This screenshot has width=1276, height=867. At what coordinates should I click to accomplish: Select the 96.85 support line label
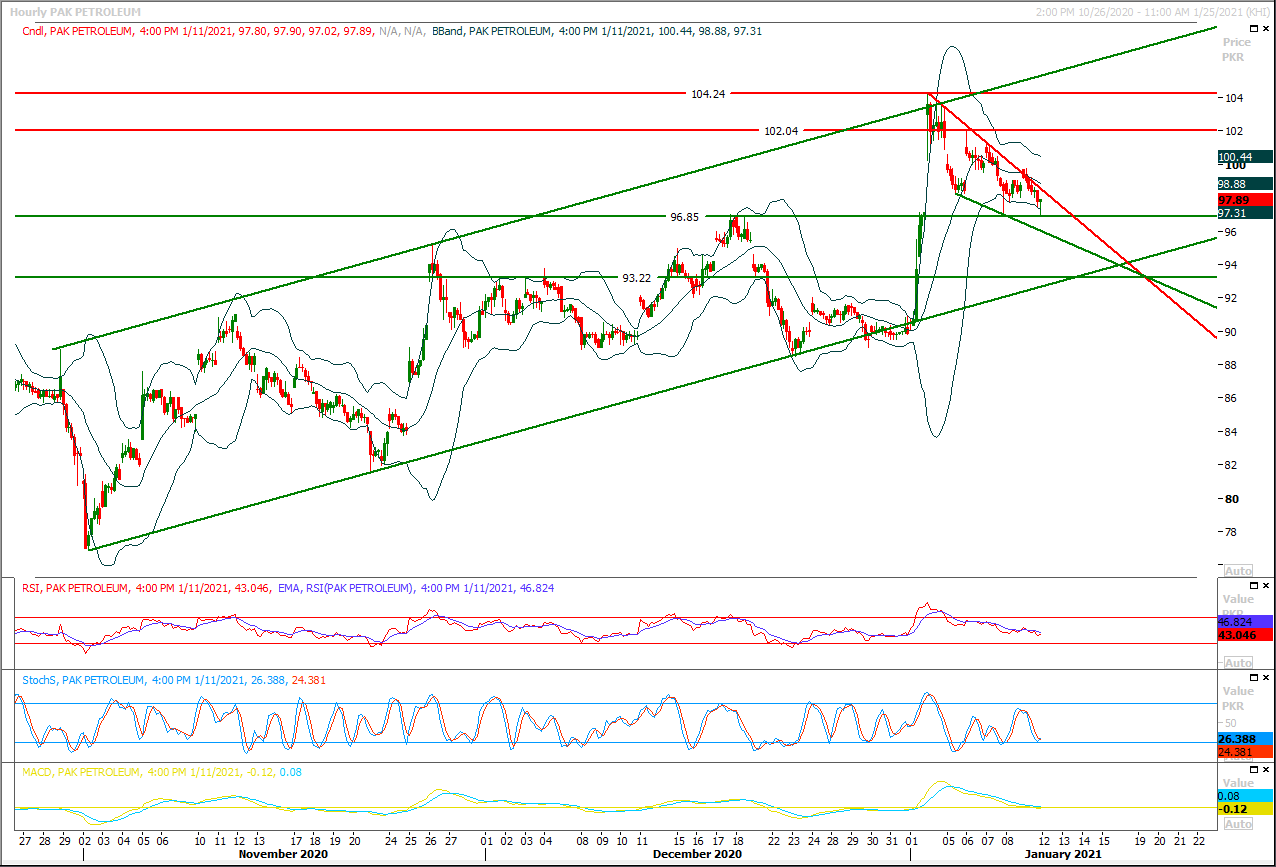coord(685,216)
